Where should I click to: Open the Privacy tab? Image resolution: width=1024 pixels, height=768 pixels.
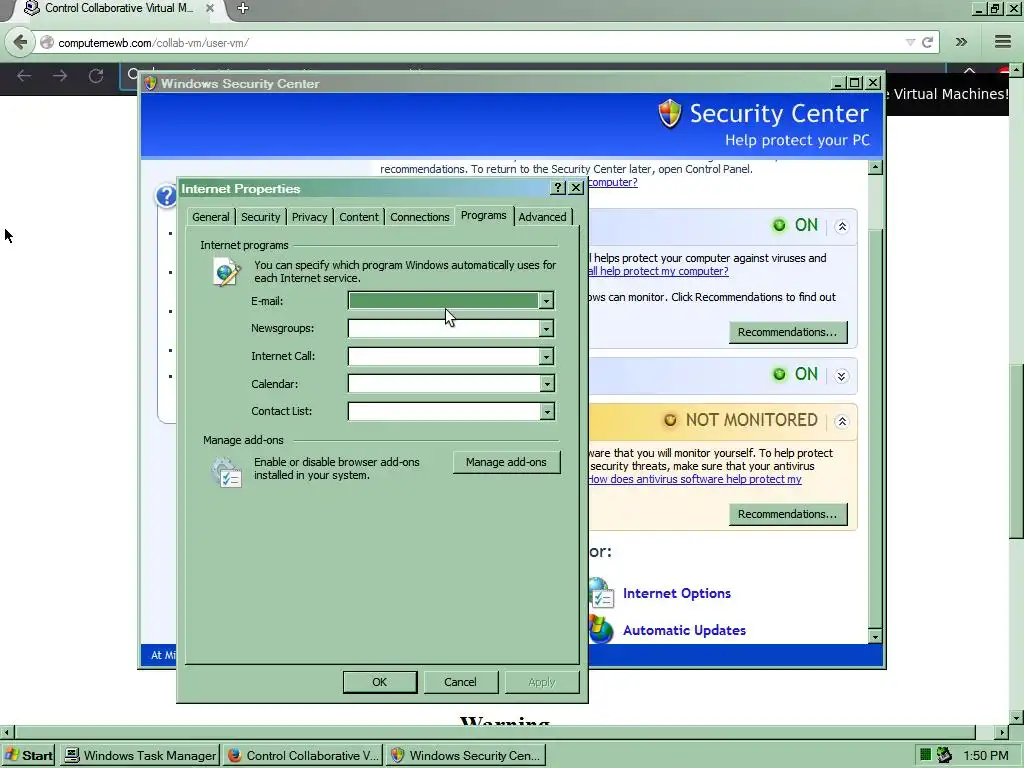pyautogui.click(x=310, y=217)
